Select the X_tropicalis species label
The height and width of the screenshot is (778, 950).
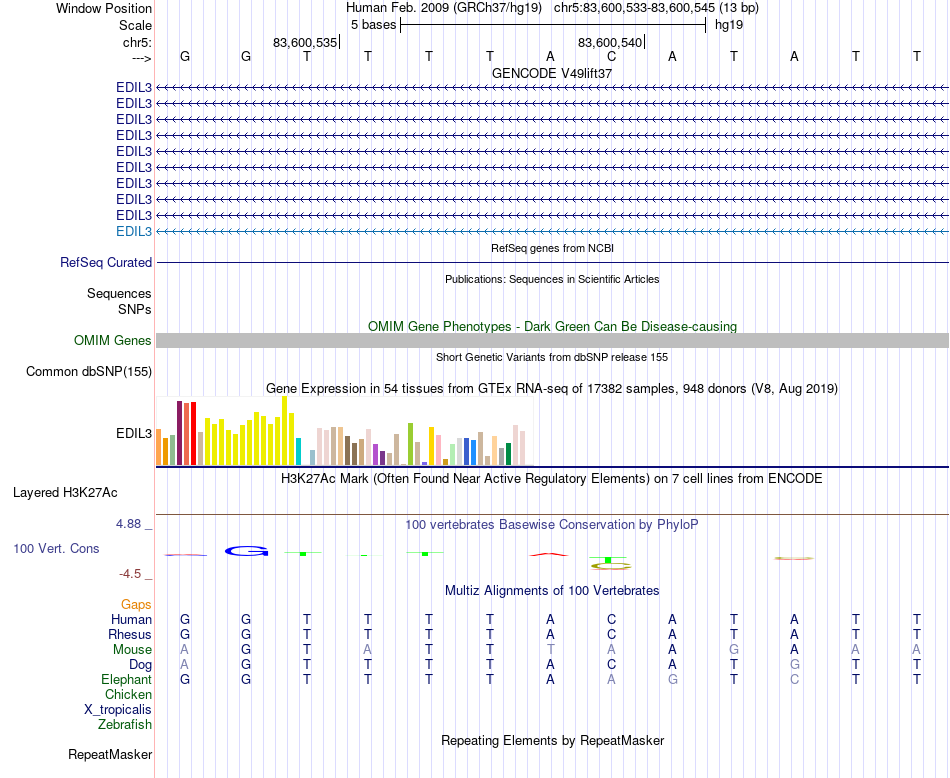coord(118,710)
